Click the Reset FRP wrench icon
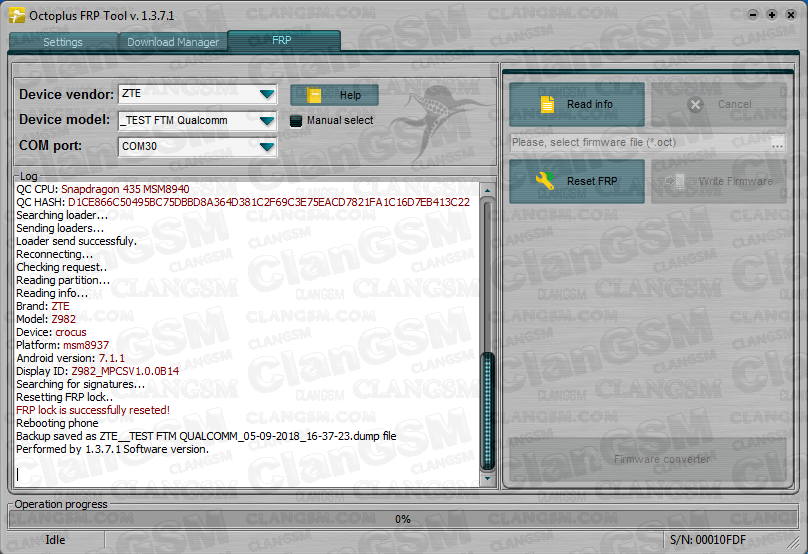The image size is (808, 554). (545, 181)
